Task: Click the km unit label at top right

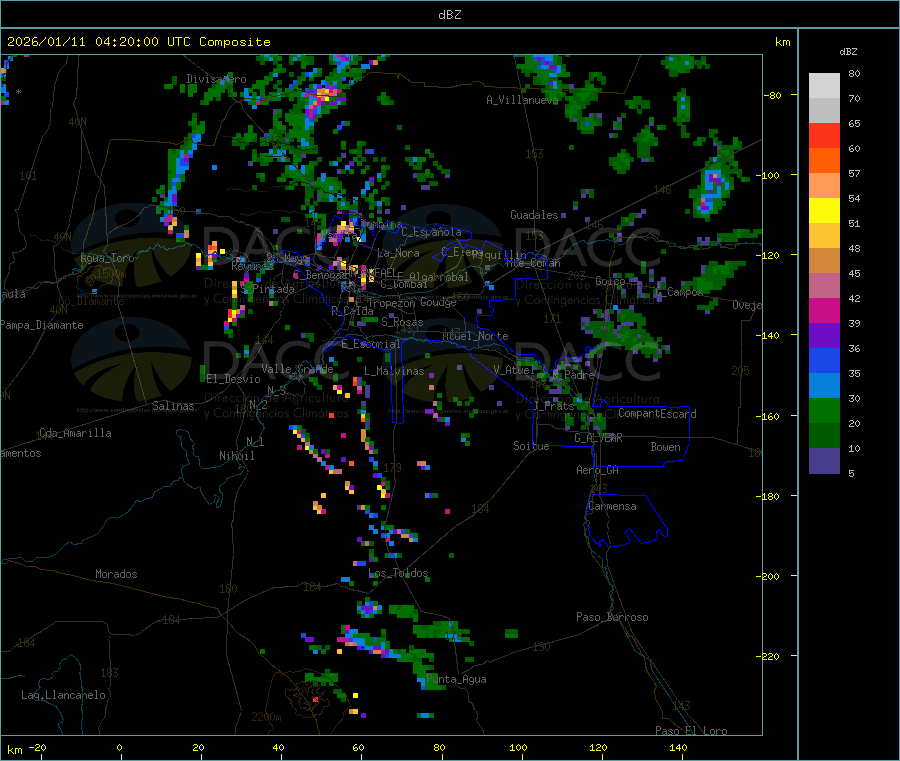Action: [782, 42]
